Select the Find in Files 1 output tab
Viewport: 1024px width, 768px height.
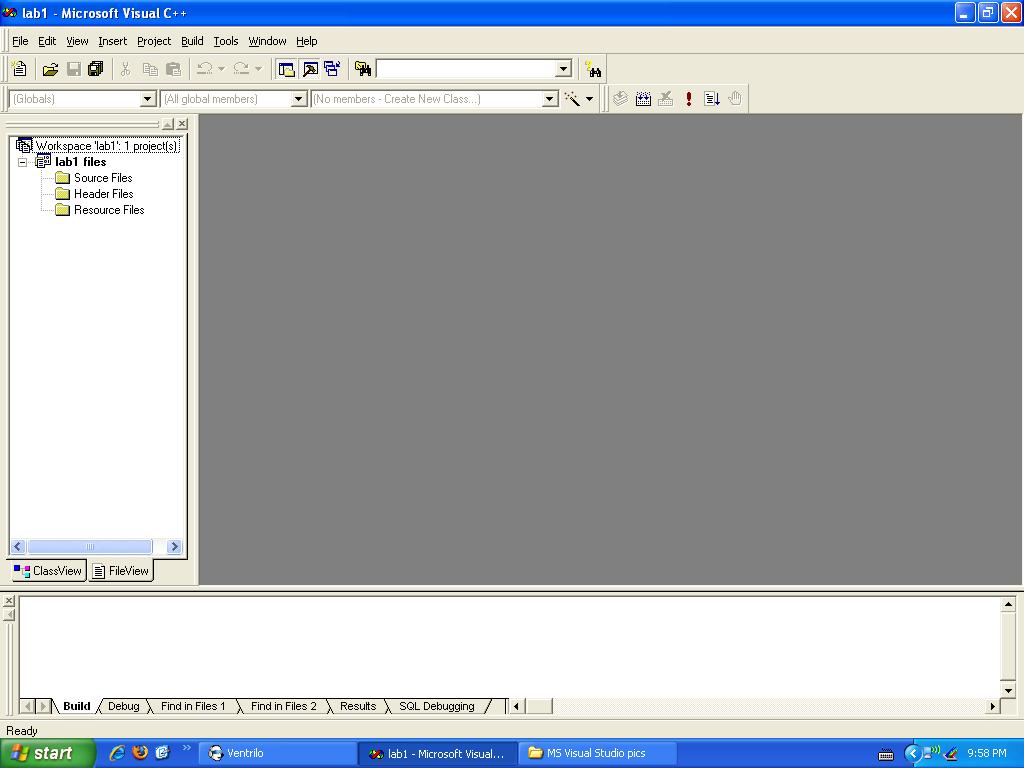(x=193, y=706)
